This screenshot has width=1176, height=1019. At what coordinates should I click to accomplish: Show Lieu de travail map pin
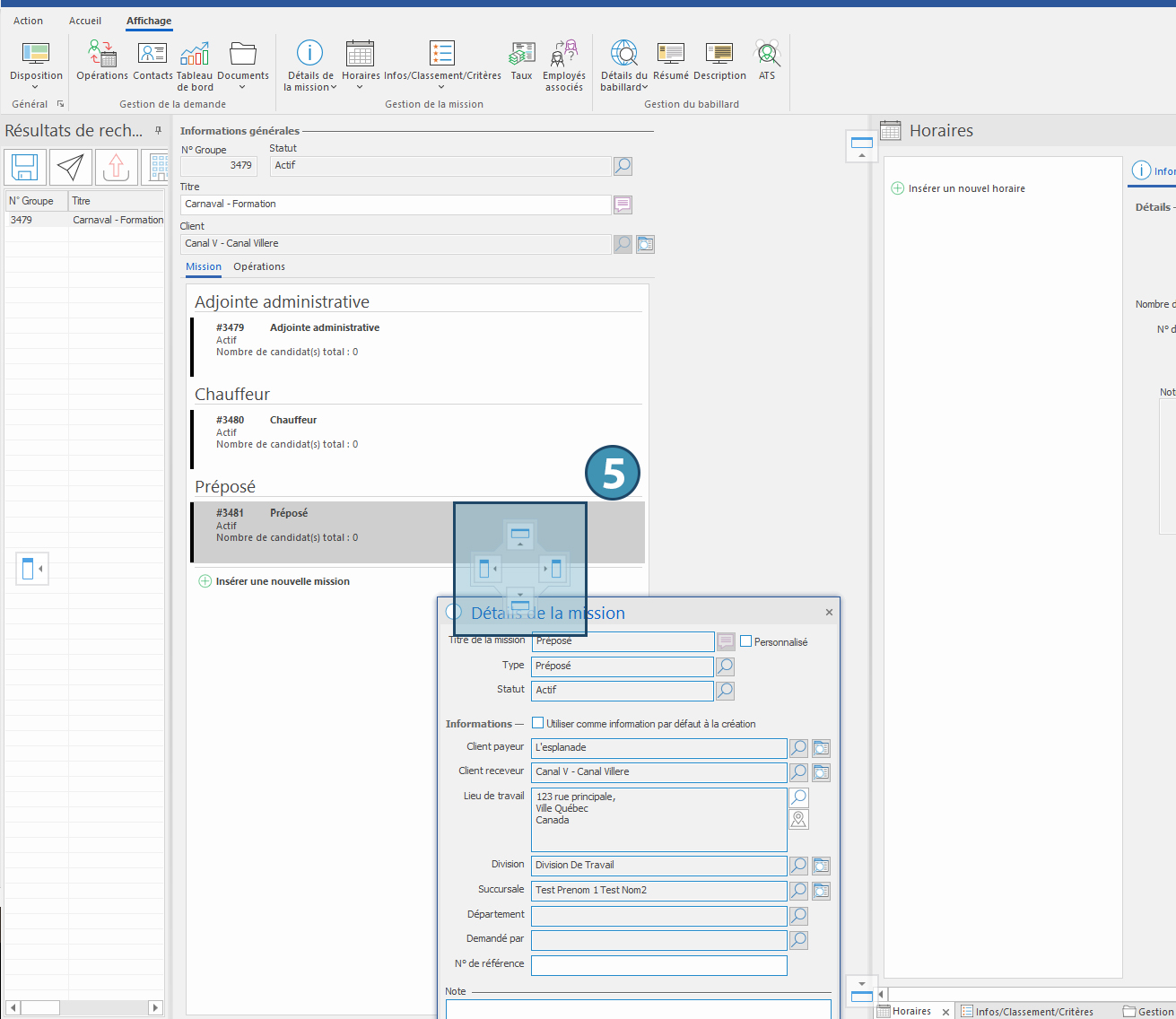click(798, 820)
